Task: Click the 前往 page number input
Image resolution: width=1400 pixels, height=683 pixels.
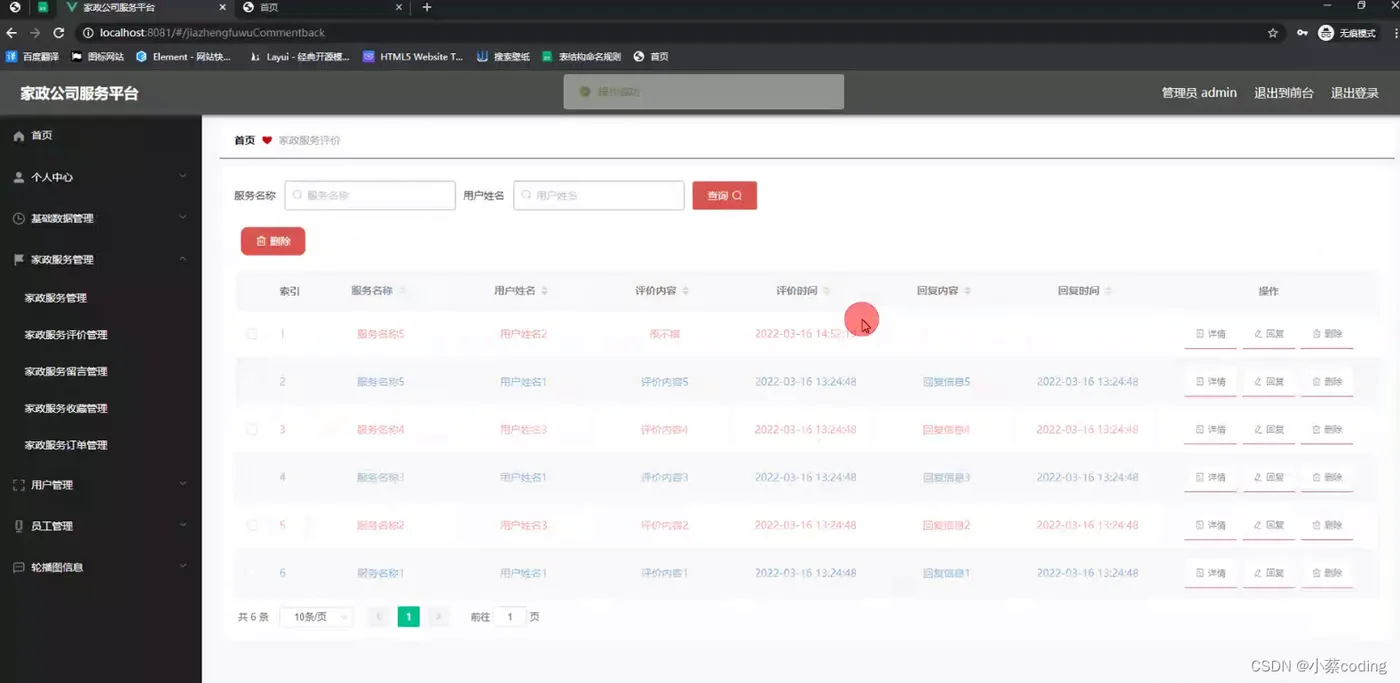Action: 510,617
